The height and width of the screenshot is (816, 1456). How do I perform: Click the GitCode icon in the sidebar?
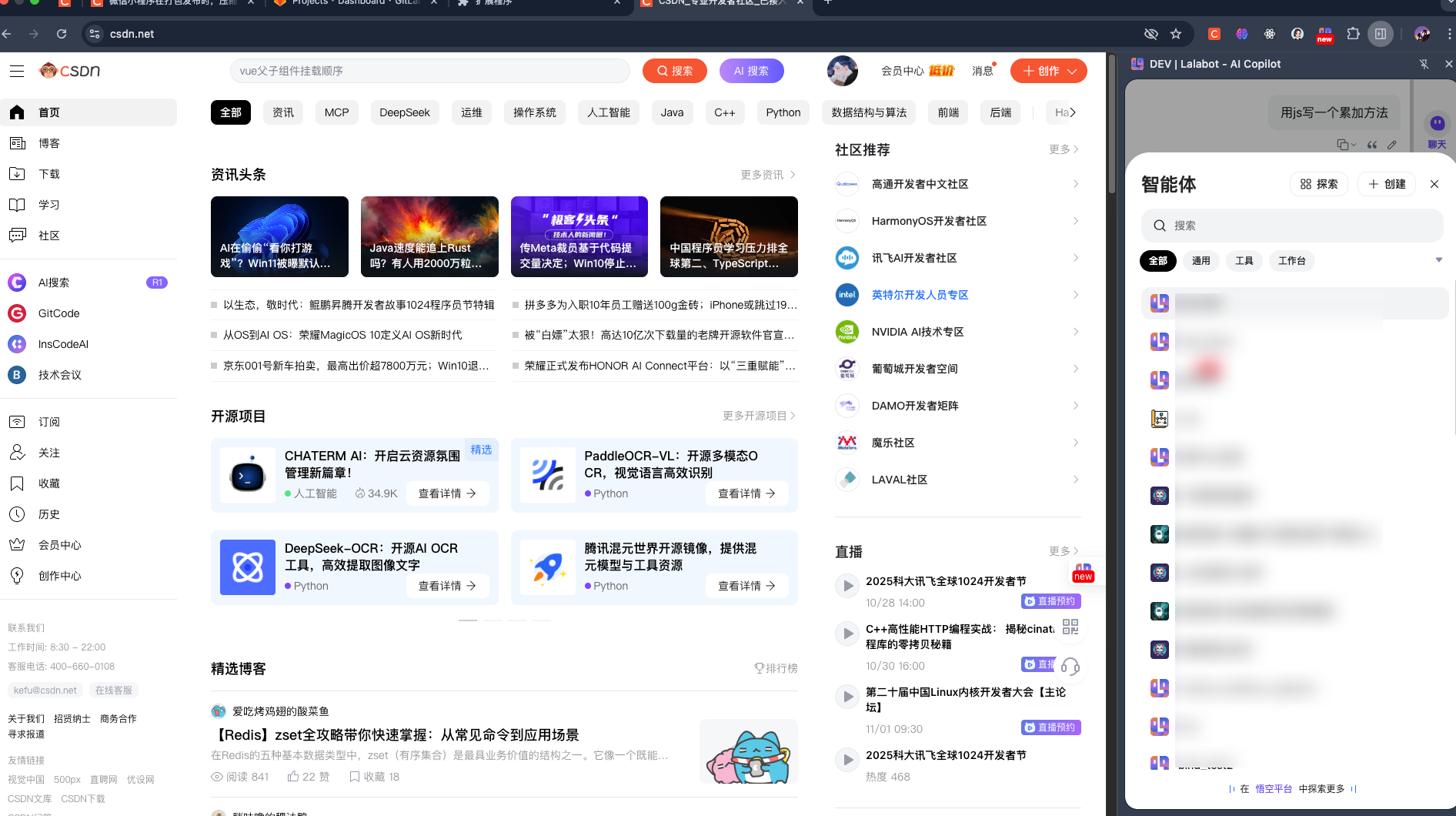17,313
